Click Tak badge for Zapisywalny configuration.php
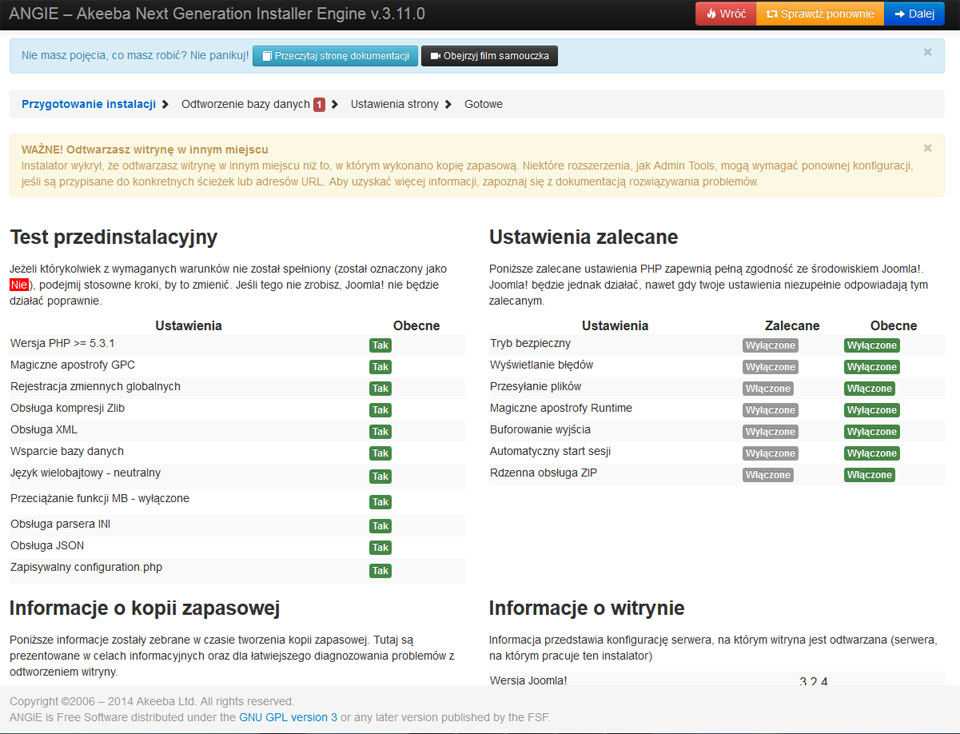Image resolution: width=960 pixels, height=734 pixels. tap(380, 571)
